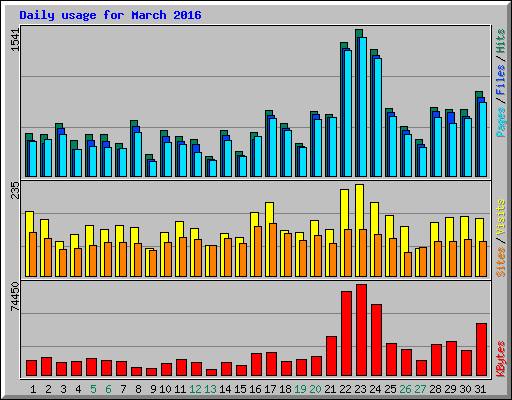This screenshot has width=512, height=400.
Task: Click the 1541 axis value label
Action: 16,40
